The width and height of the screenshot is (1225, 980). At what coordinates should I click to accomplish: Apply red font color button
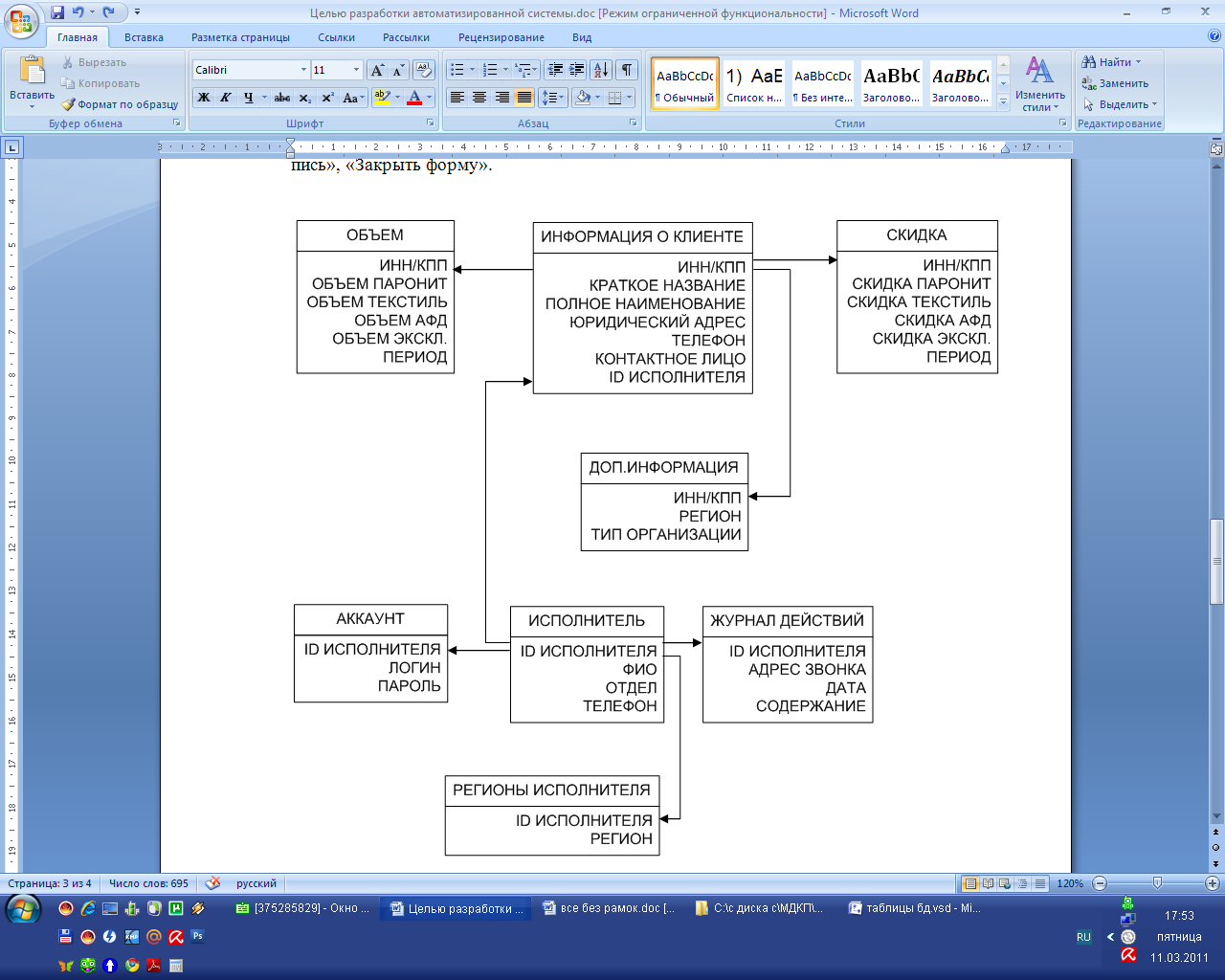[x=414, y=98]
